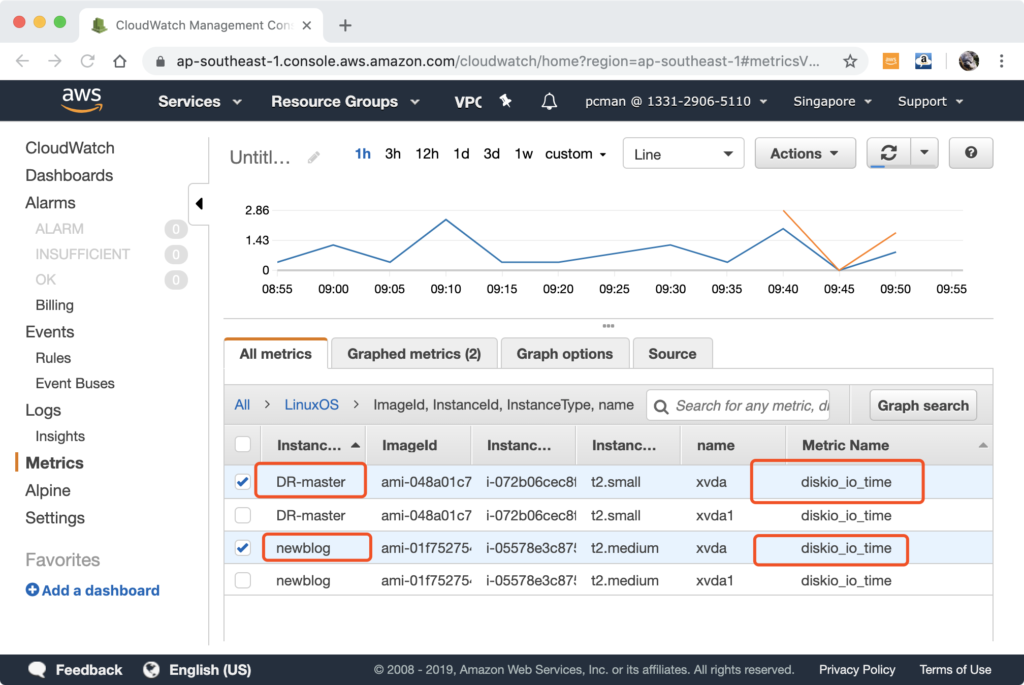Toggle the select-all checkbox in table header
The height and width of the screenshot is (685, 1024).
(x=243, y=445)
